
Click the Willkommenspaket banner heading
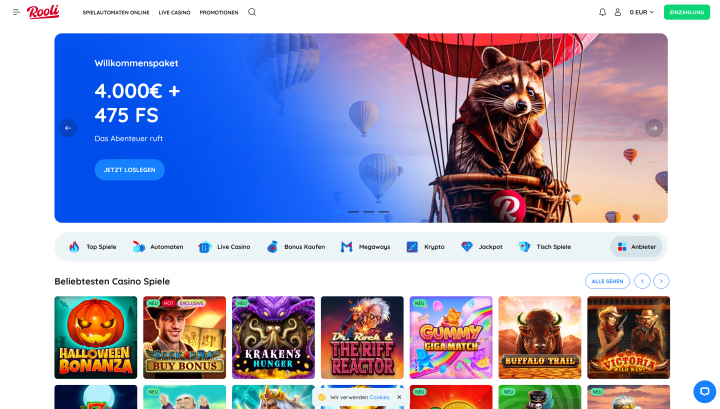136,63
